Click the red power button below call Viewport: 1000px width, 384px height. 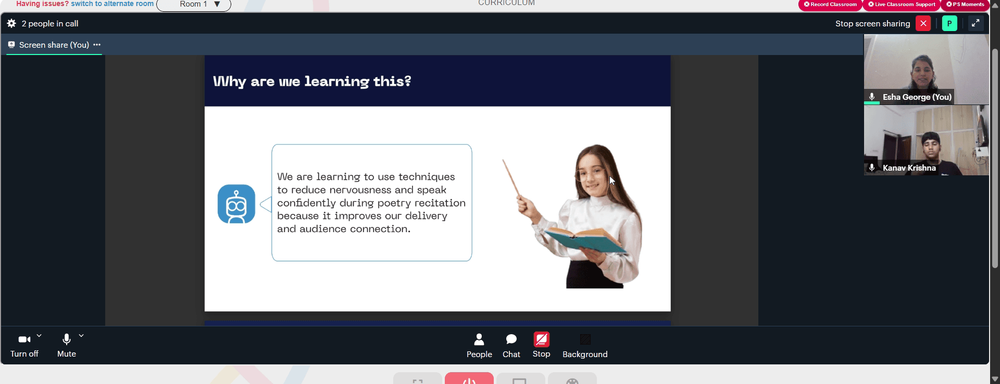point(469,378)
